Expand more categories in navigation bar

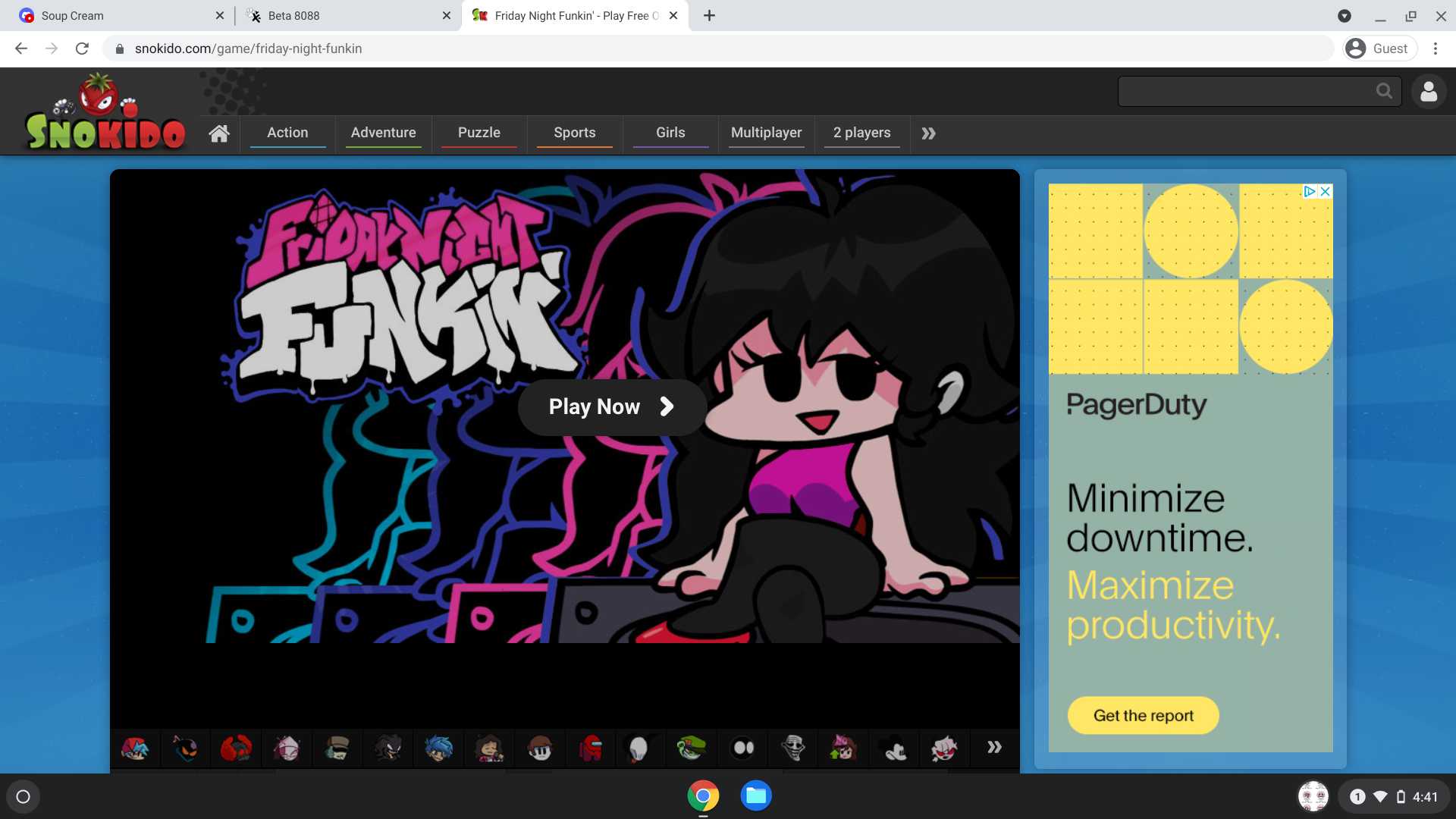tap(928, 133)
